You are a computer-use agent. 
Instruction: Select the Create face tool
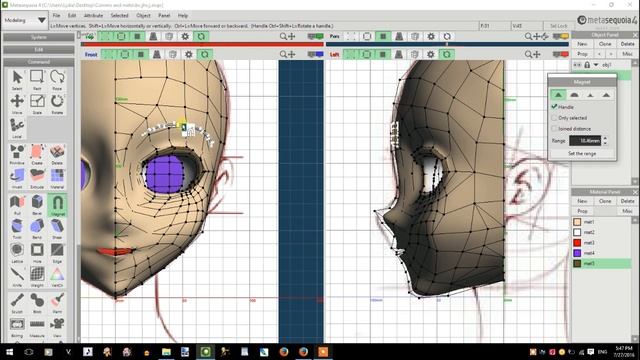point(37,154)
